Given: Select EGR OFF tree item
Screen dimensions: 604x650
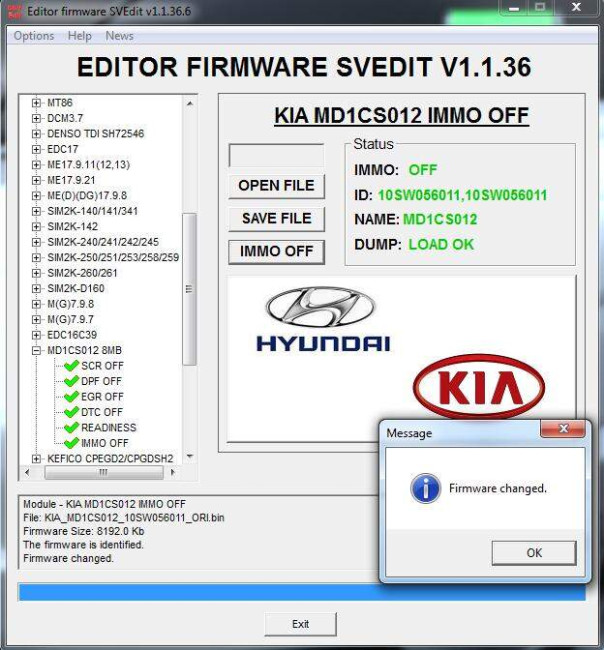Looking at the screenshot, I should (x=102, y=396).
